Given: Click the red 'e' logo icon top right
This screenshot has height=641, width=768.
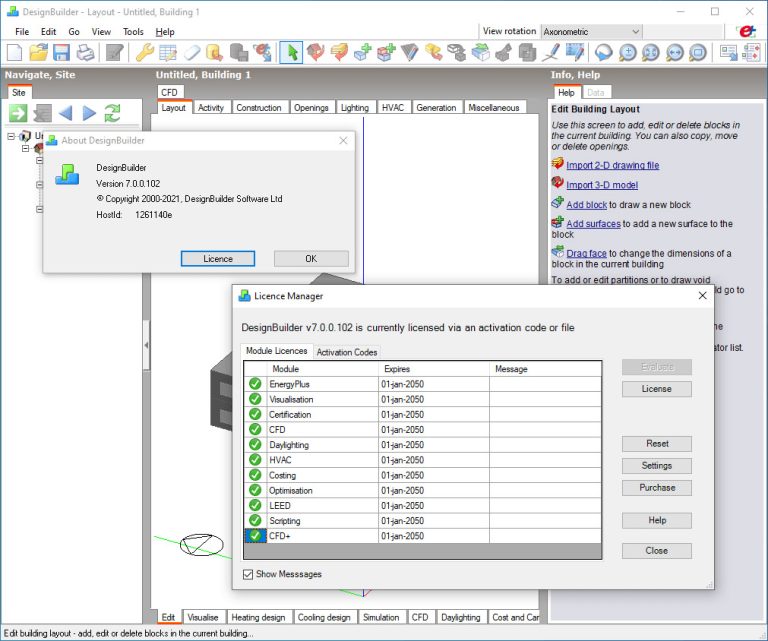Looking at the screenshot, I should pos(747,31).
